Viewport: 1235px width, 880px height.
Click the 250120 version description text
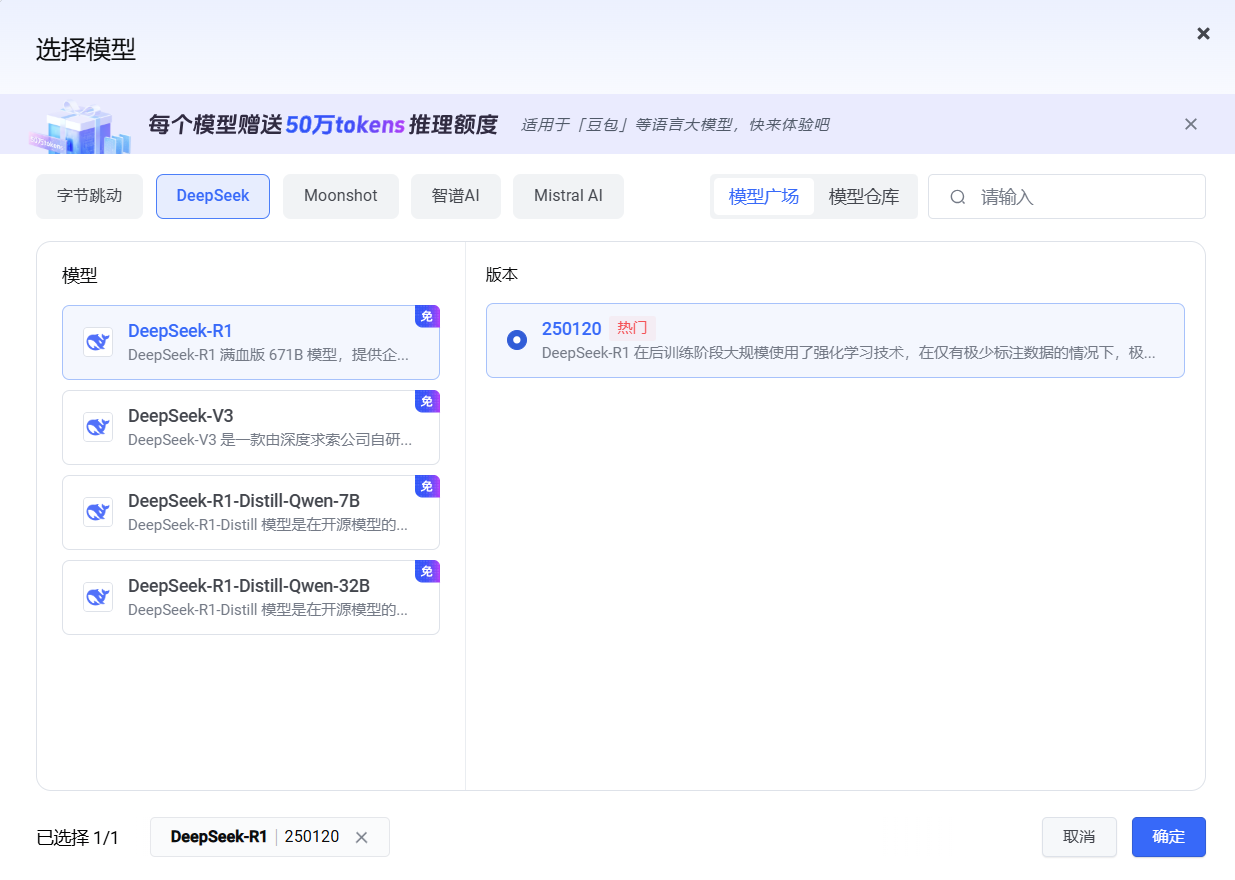(849, 353)
